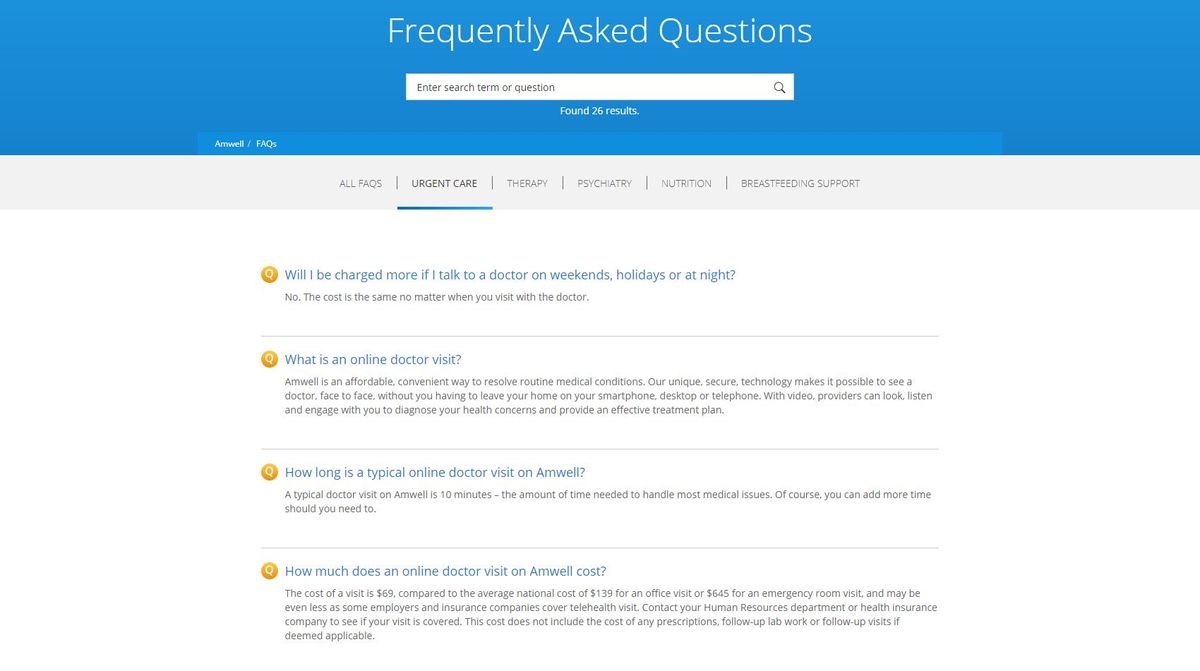Select the THERAPY tab

tap(527, 183)
